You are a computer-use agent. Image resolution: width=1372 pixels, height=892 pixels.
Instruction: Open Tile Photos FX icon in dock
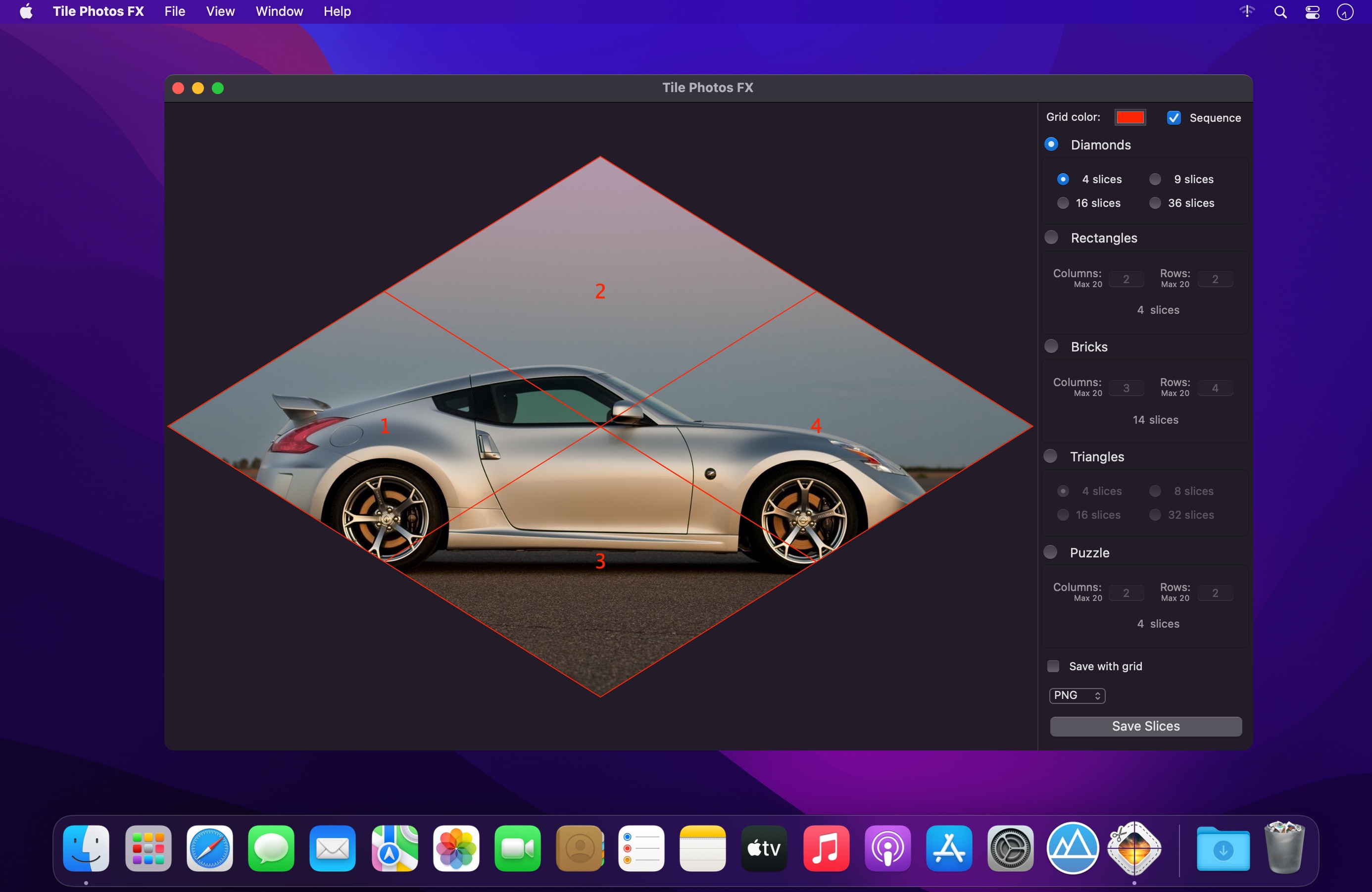click(x=1133, y=847)
